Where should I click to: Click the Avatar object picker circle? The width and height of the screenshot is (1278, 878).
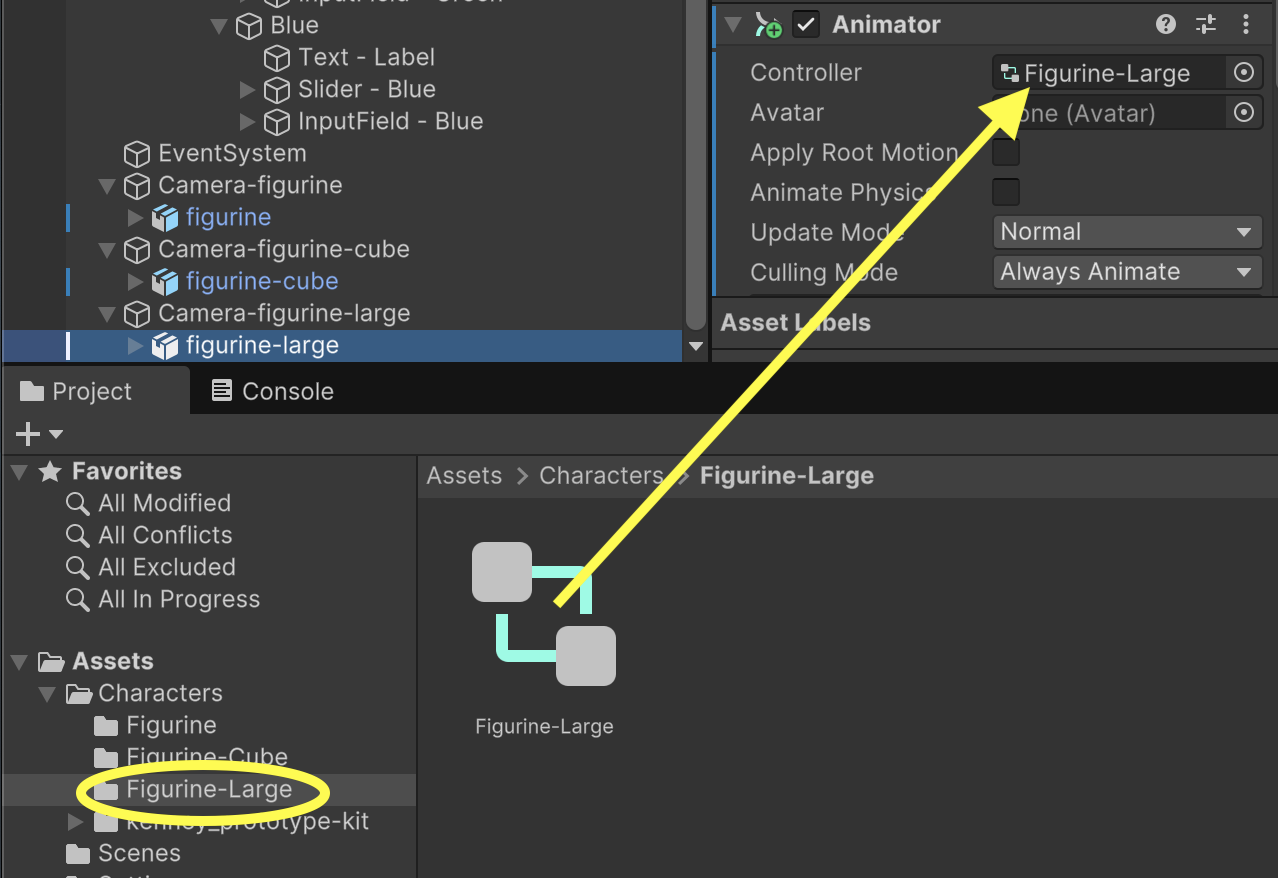1243,113
